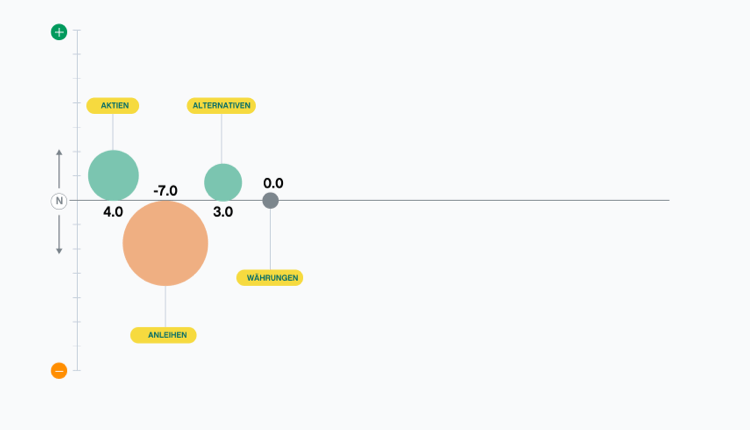Click the ALTERNATIVEN yellow label

coord(221,106)
